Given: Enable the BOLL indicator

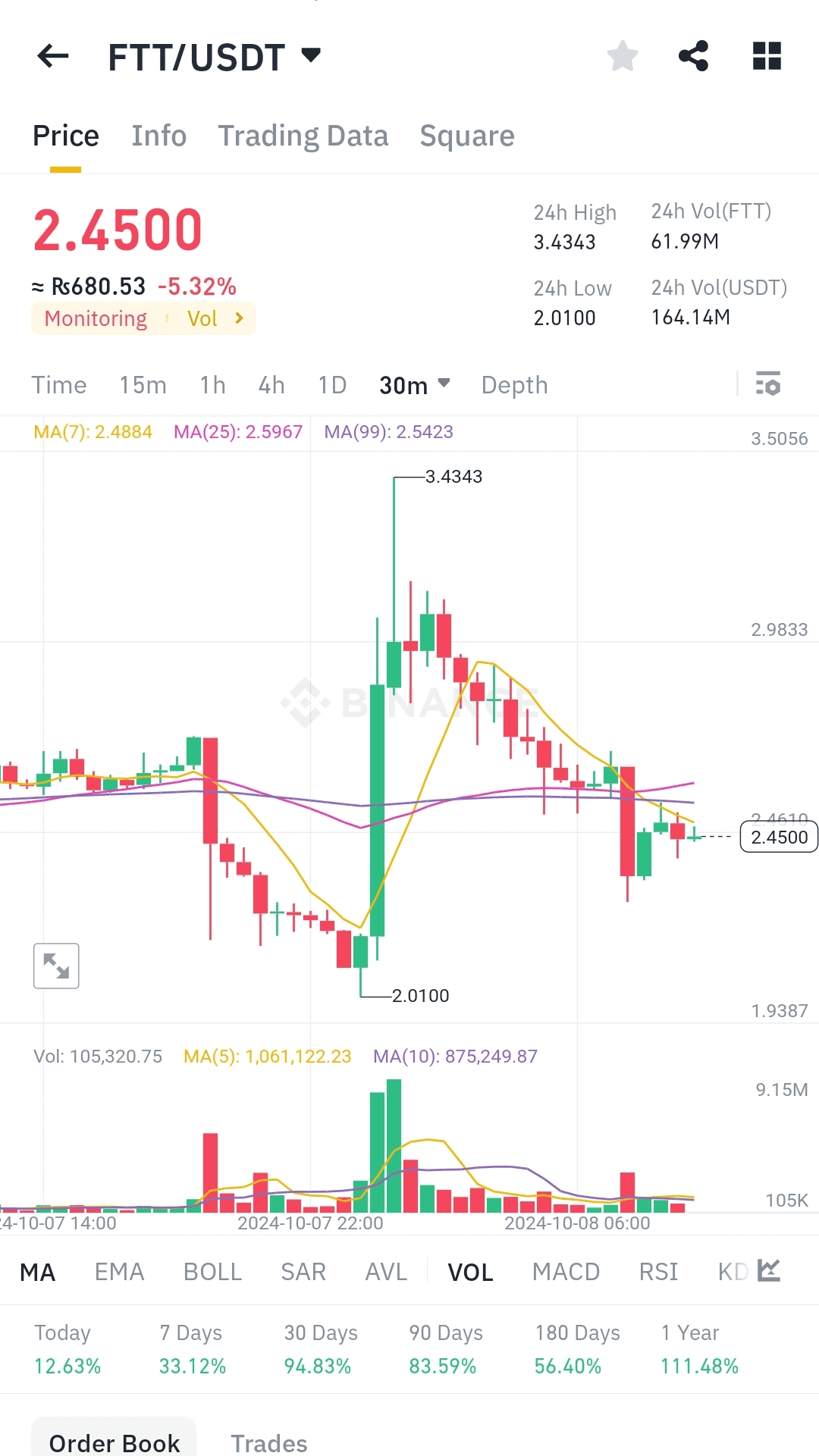Looking at the screenshot, I should tap(212, 1273).
